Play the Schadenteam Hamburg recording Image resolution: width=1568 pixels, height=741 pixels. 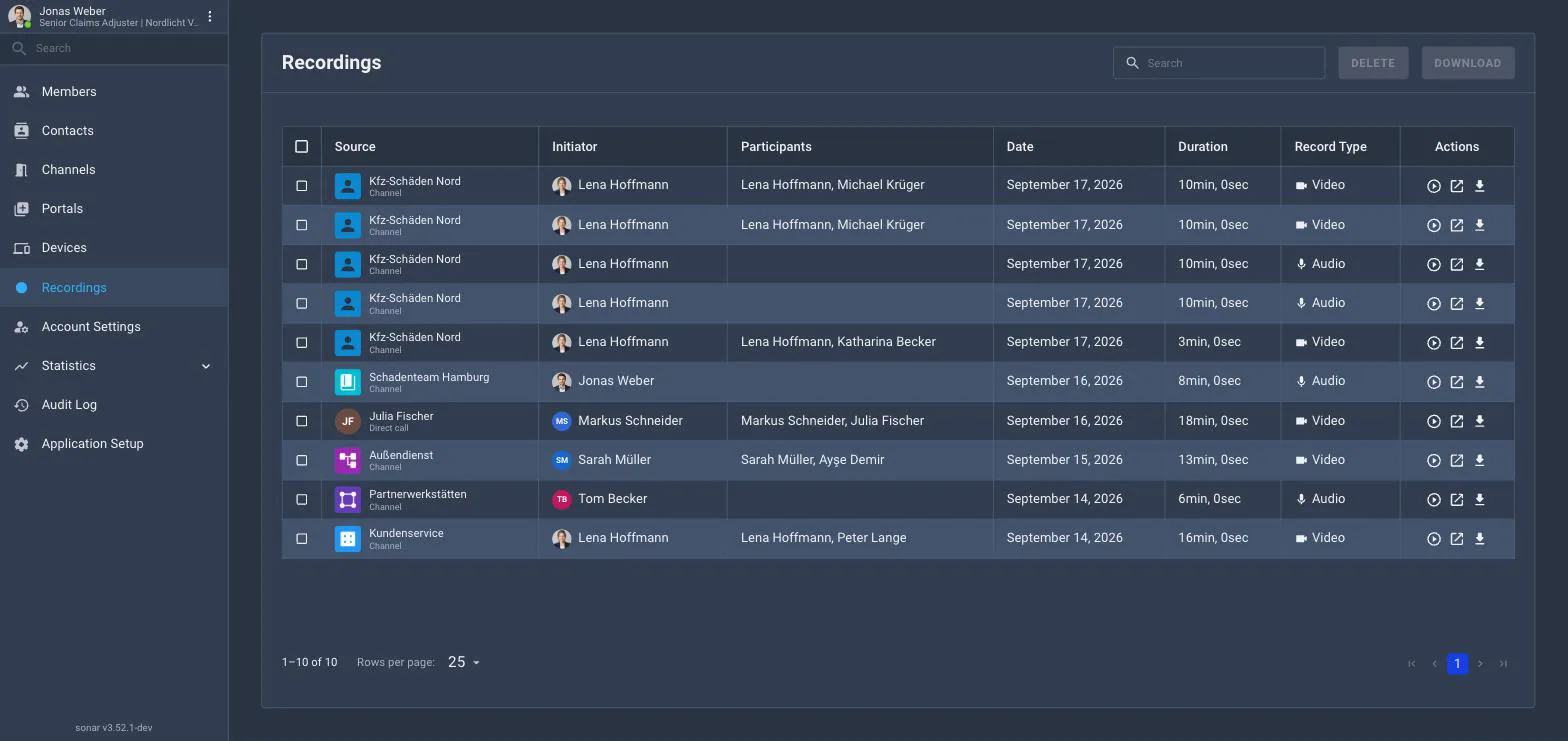[x=1433, y=382]
